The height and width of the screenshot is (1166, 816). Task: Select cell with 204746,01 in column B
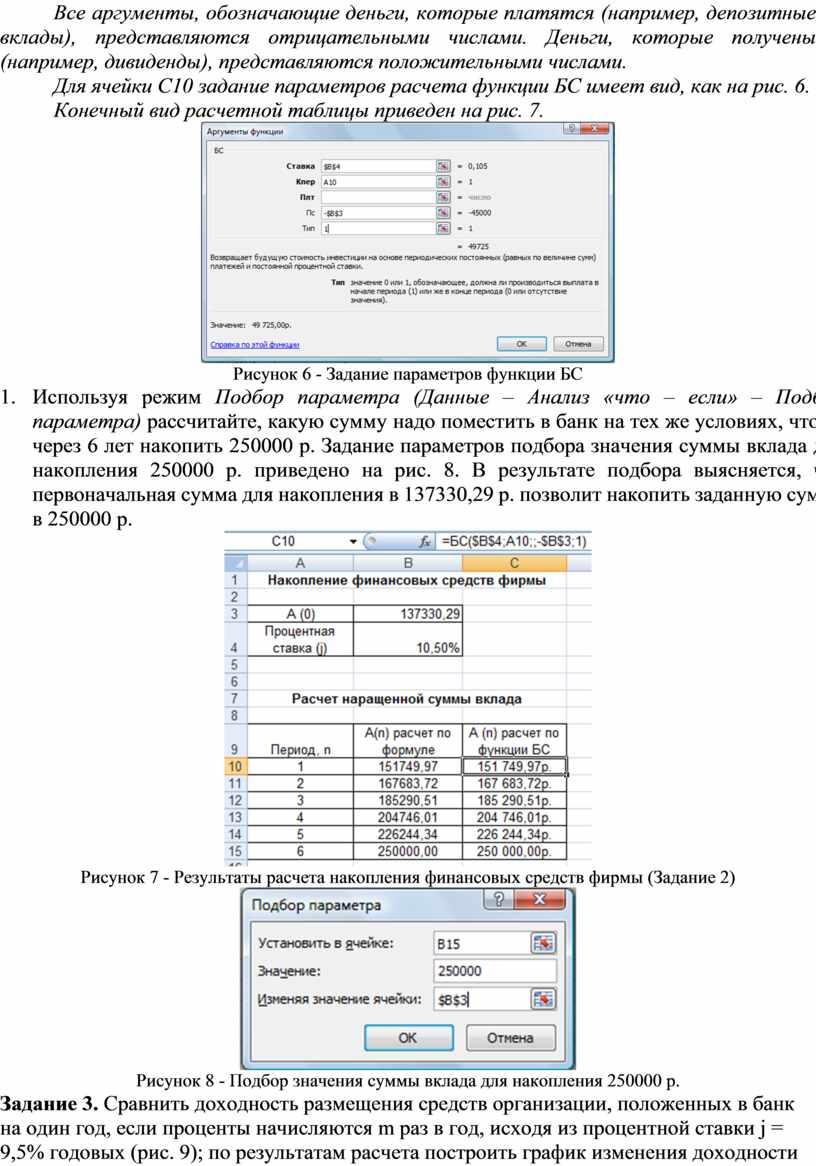point(408,817)
